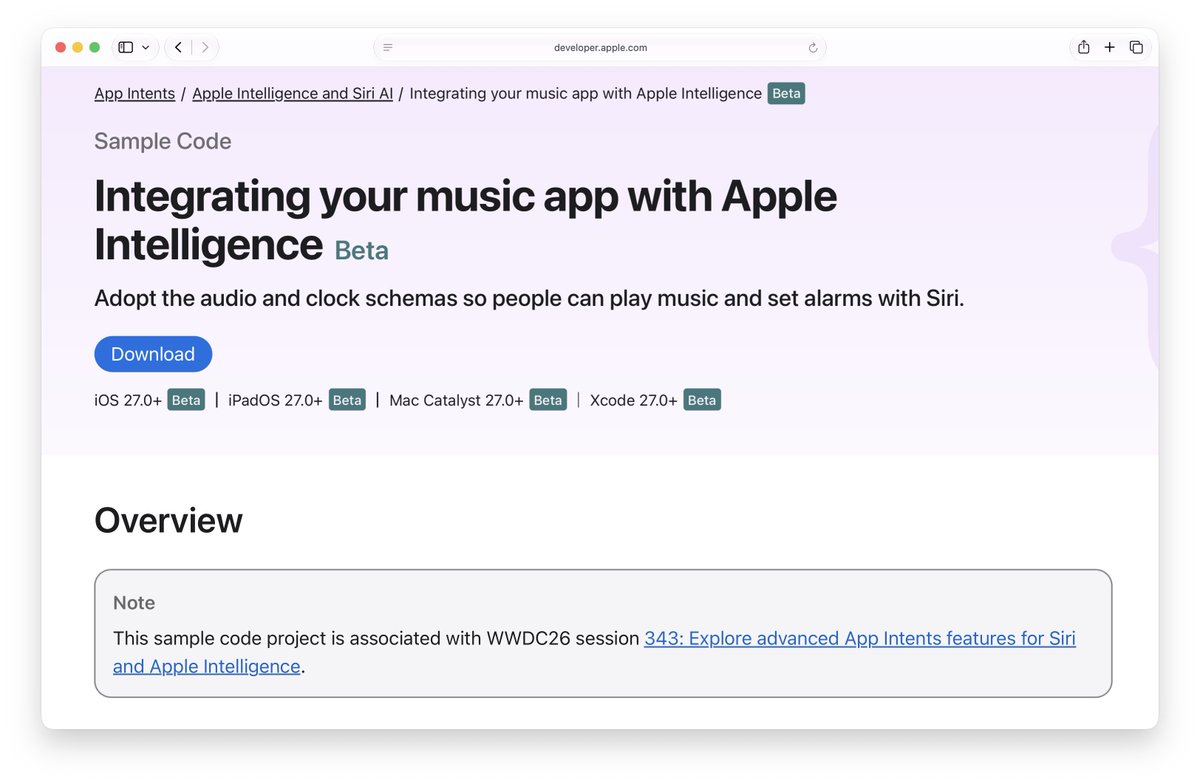Open a new tab with the plus icon
Screen dimensions: 1200x784
(x=1109, y=47)
